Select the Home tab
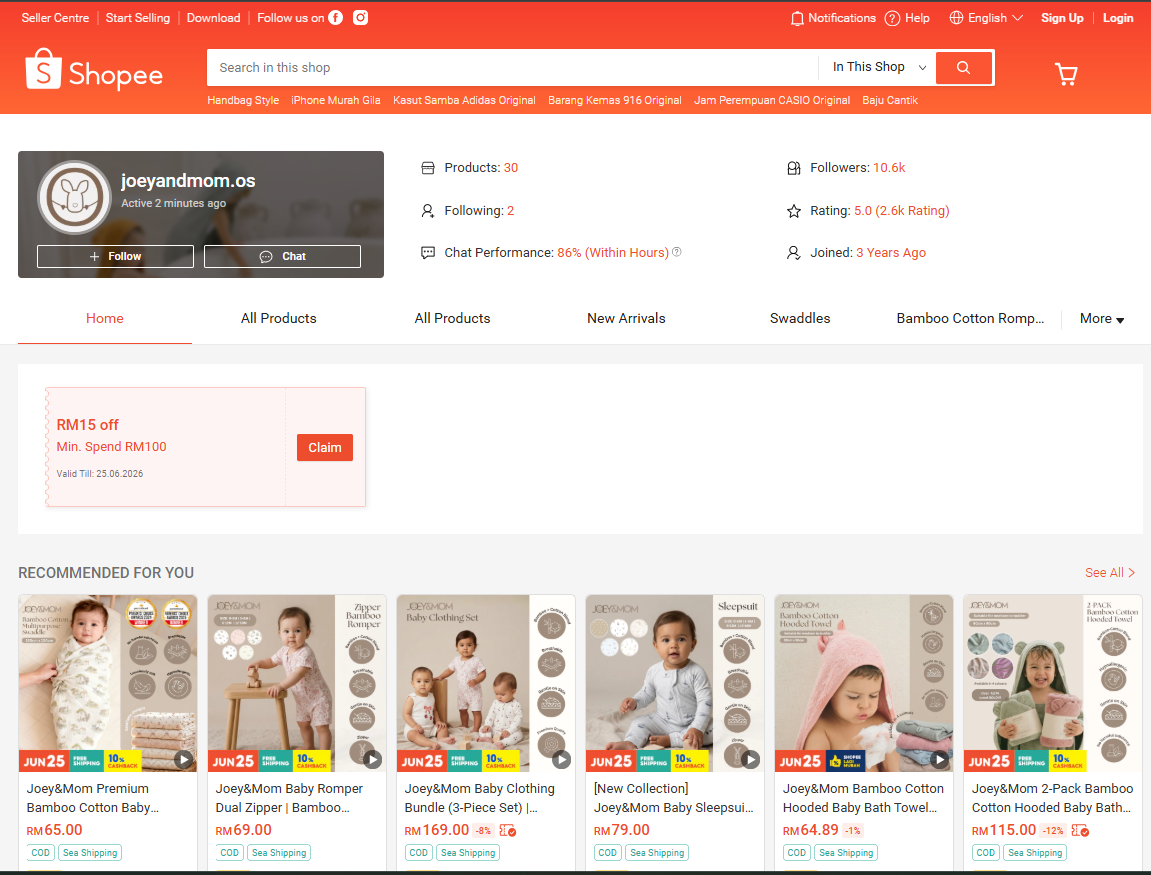 [105, 319]
